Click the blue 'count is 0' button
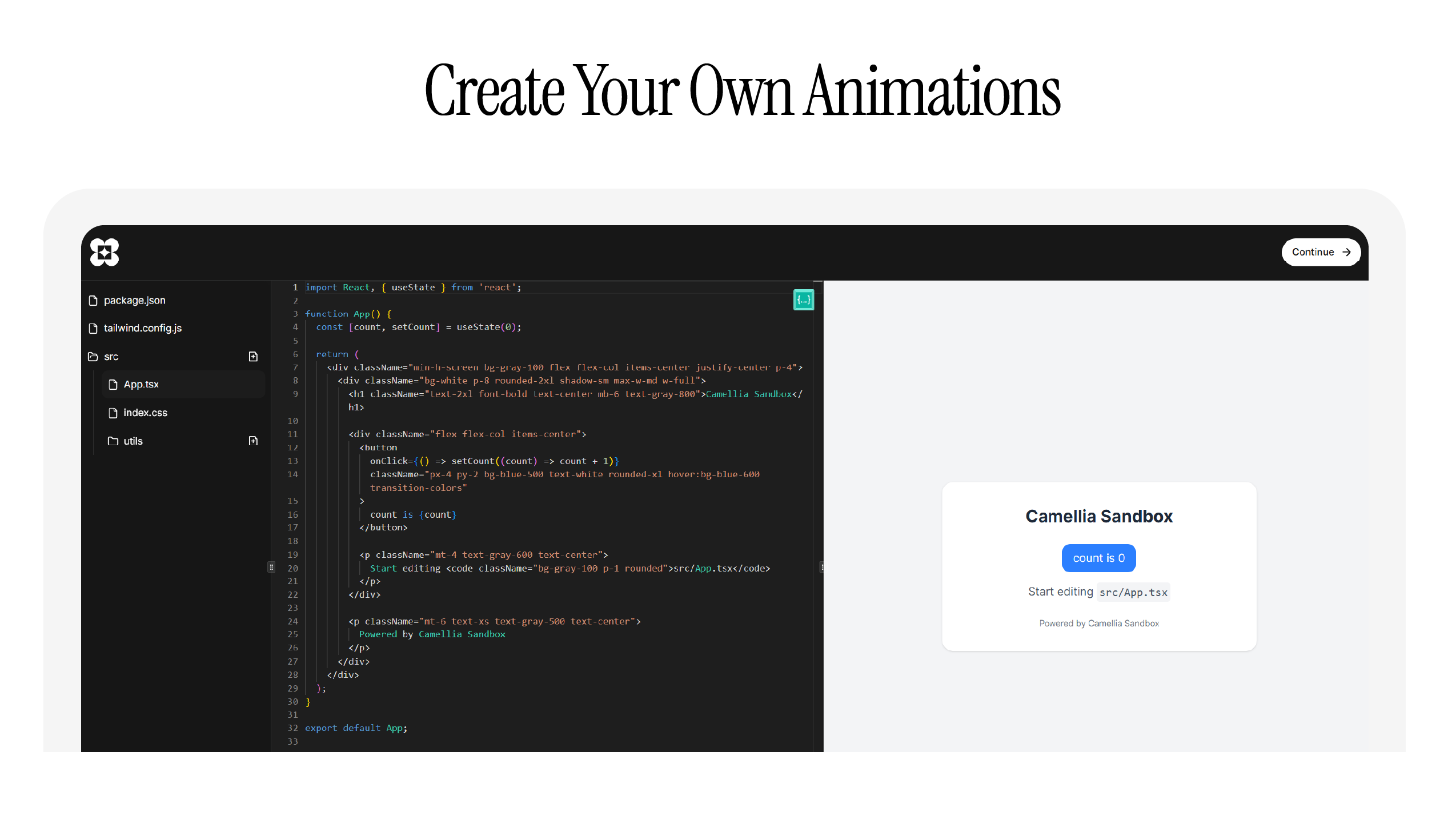 point(1098,558)
